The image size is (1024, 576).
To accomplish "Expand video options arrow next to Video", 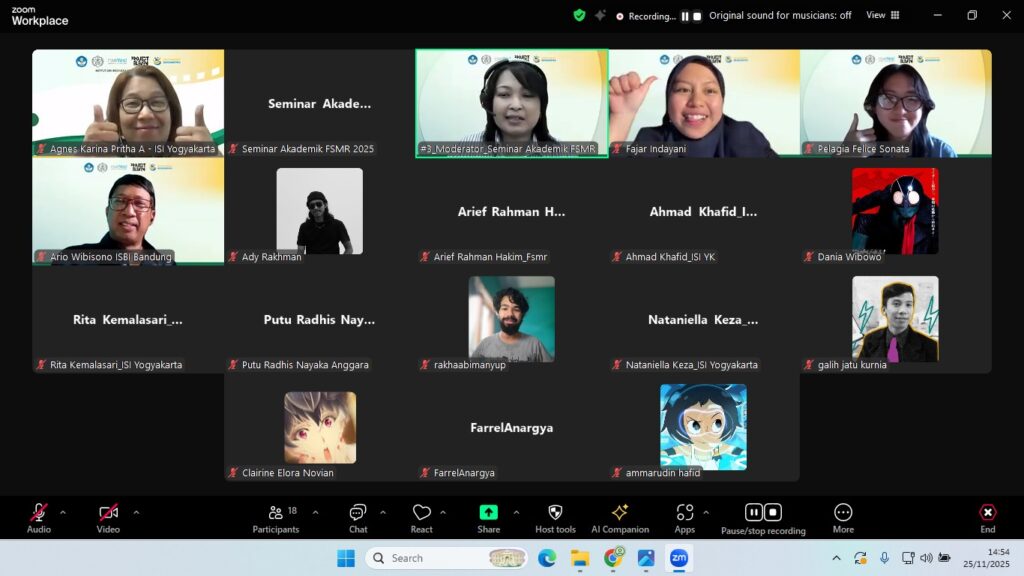I will (x=136, y=513).
